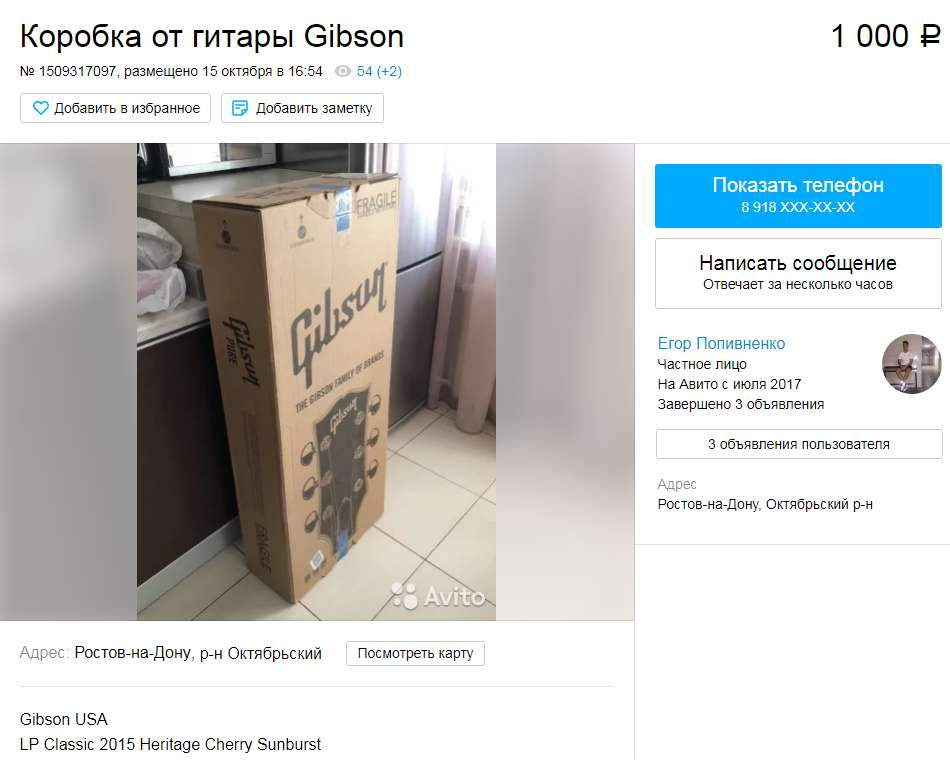Add listing via Добавить в избранное
Viewport: 950px width, 764px height.
[x=115, y=108]
